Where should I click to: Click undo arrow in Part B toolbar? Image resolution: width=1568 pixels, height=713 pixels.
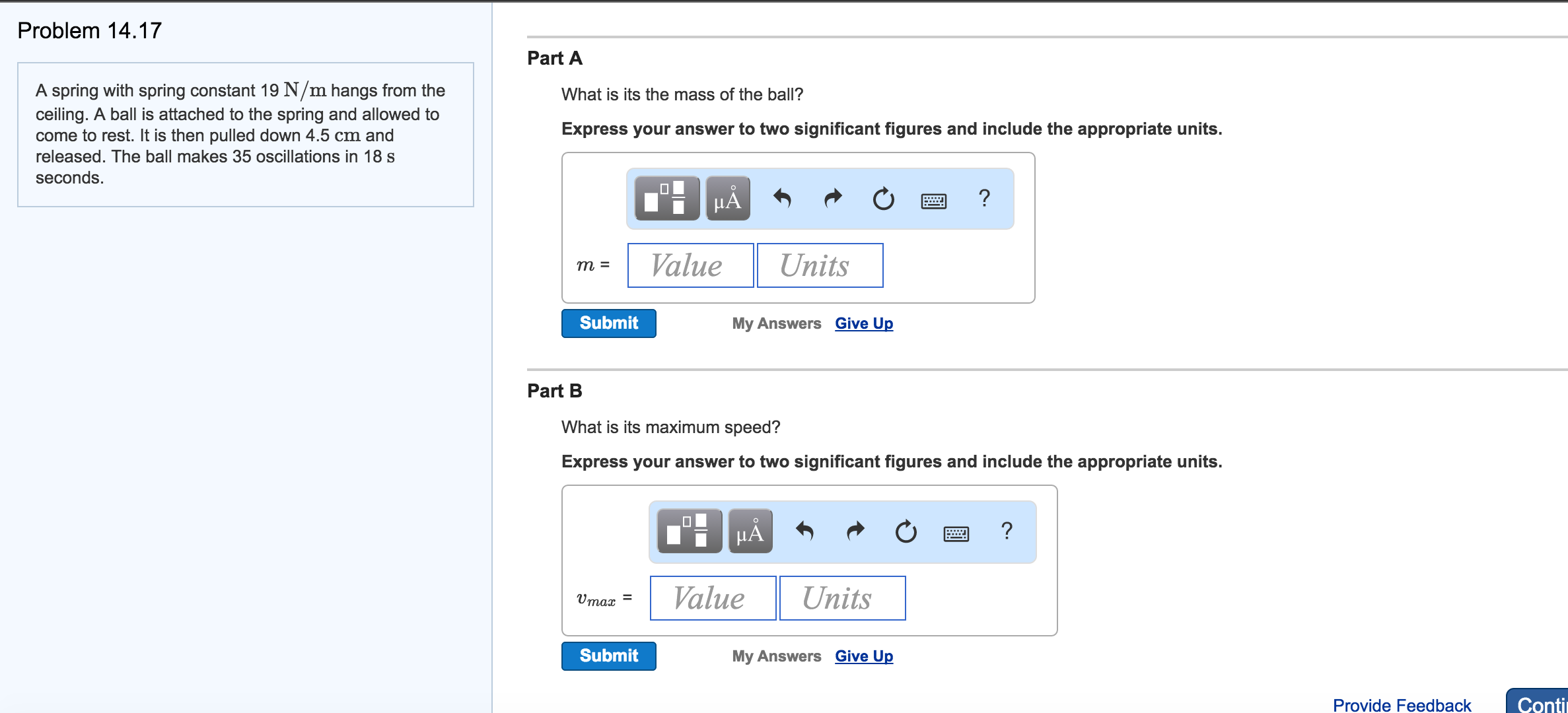click(804, 531)
